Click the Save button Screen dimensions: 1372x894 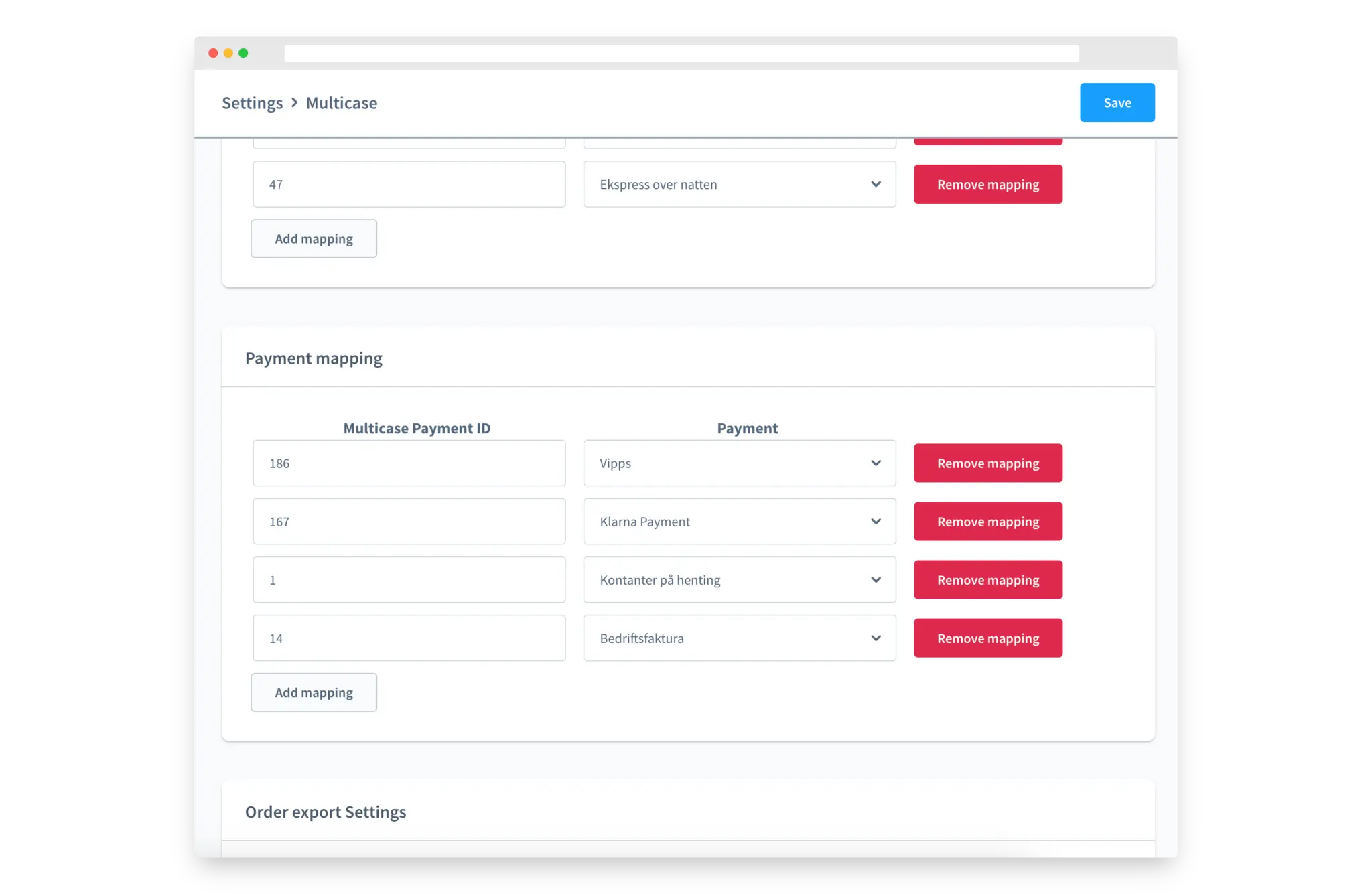coord(1117,102)
